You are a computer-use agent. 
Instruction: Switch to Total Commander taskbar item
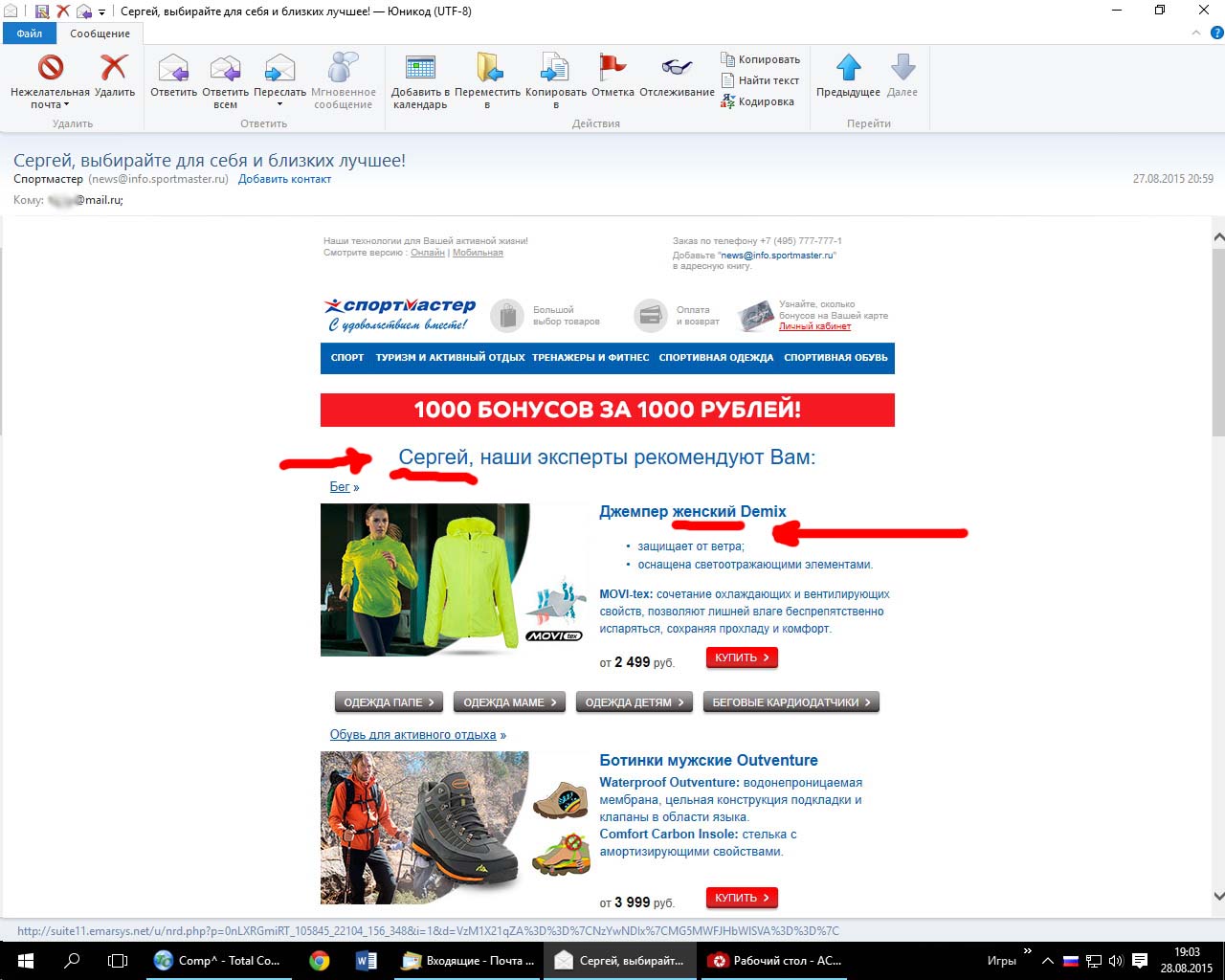coord(218,960)
